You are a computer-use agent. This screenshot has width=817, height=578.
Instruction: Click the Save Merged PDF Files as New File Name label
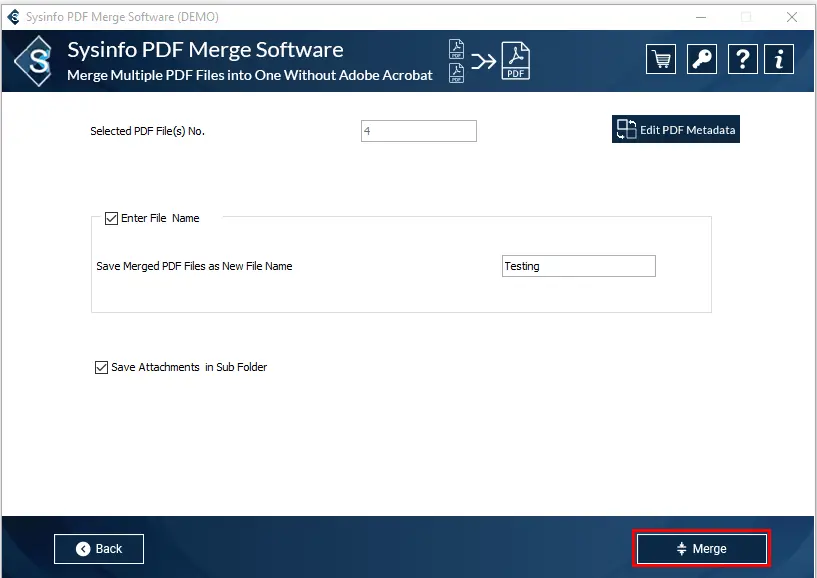[x=194, y=266]
